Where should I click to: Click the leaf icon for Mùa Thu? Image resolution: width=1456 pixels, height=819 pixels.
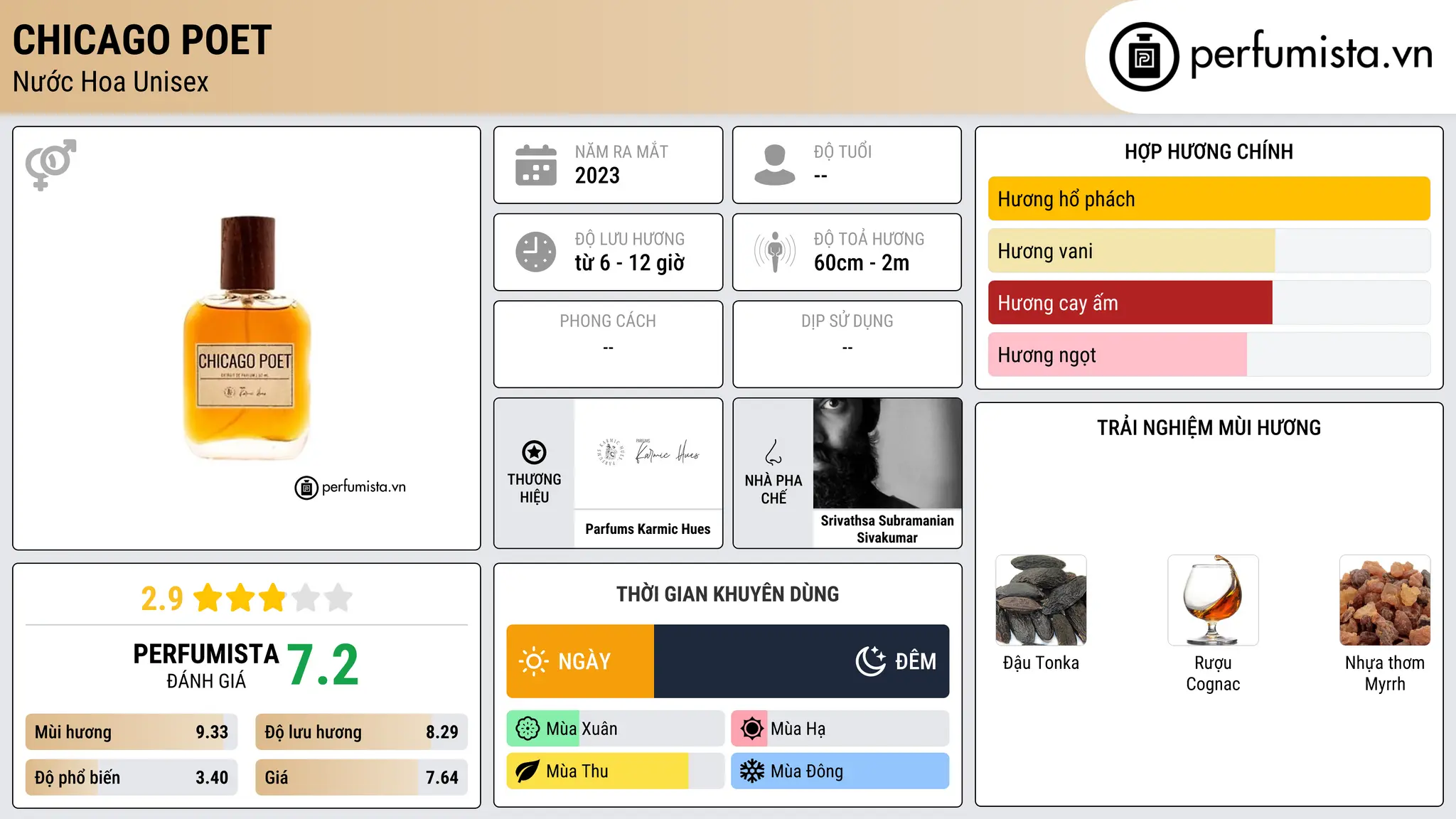click(x=528, y=771)
